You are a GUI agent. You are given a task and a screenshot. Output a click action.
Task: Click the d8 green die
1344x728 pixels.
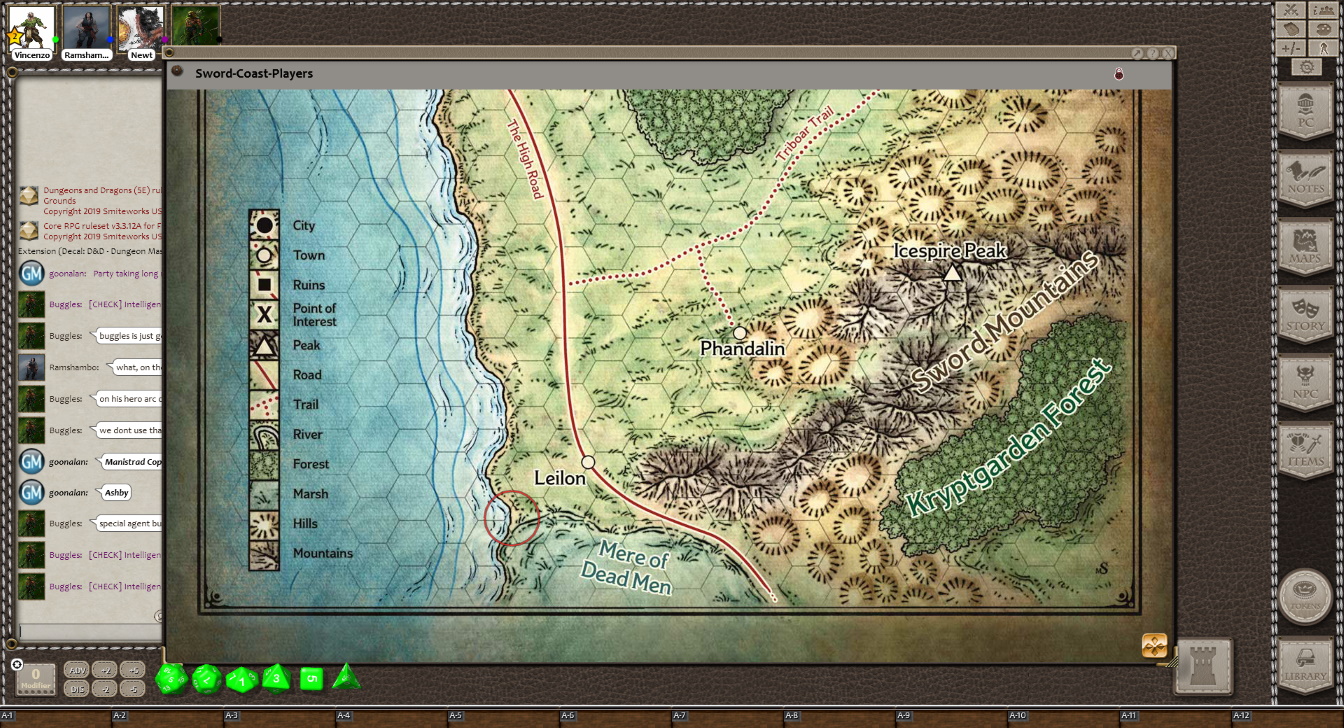click(x=276, y=678)
